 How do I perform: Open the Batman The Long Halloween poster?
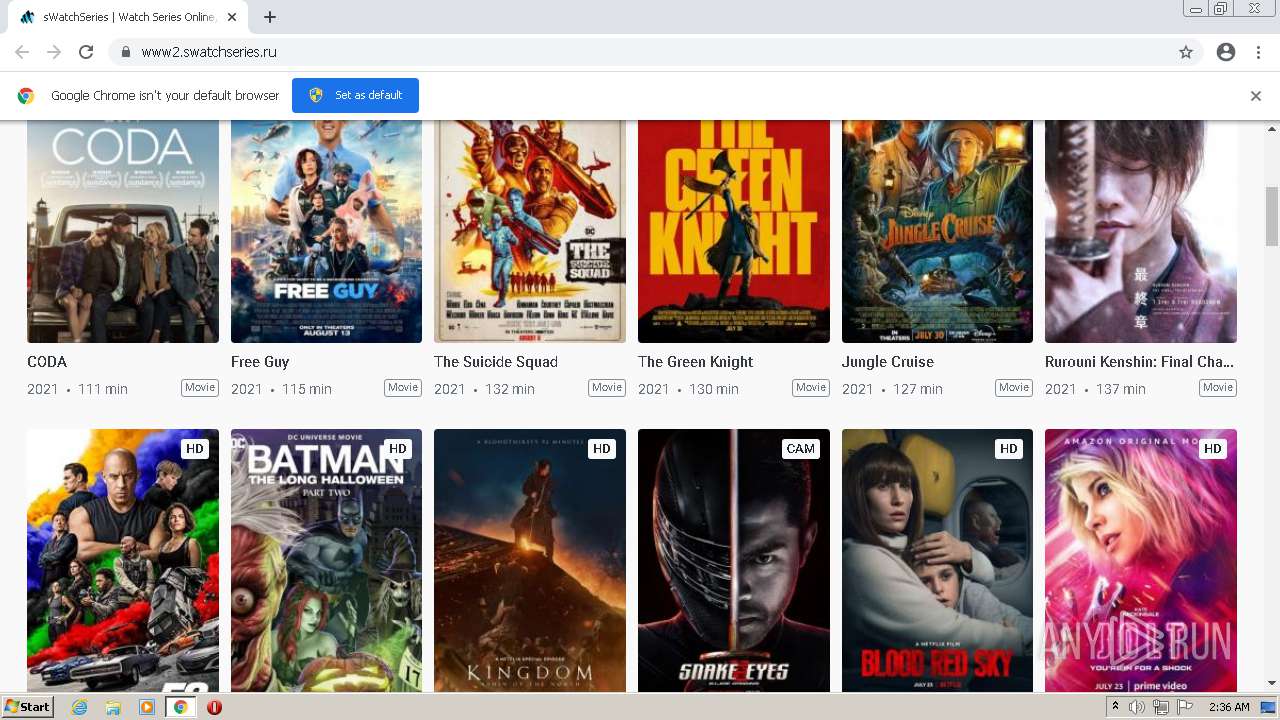pos(326,561)
